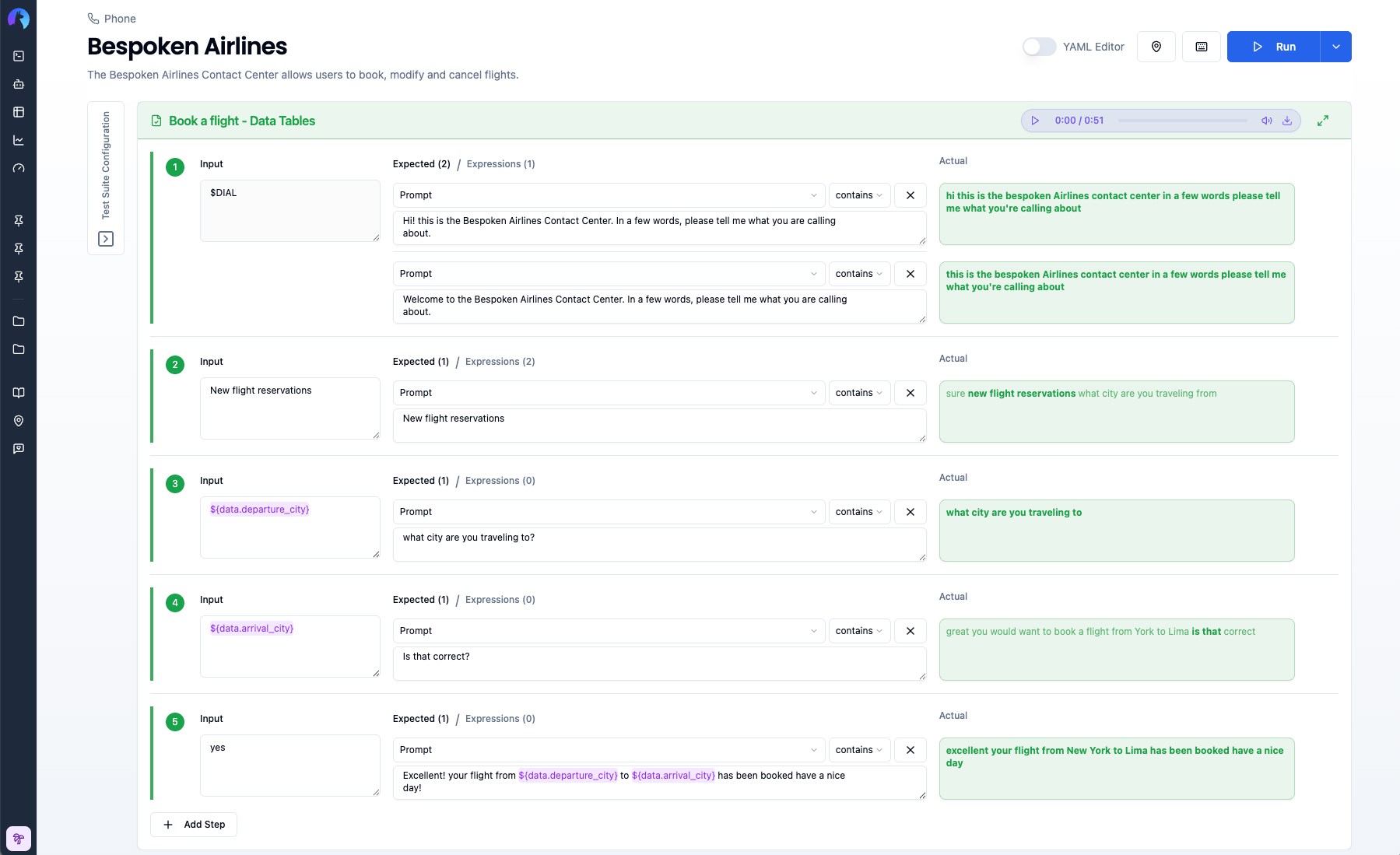Open the Prompt dropdown in step 3
This screenshot has height=855, width=1400.
tap(608, 512)
